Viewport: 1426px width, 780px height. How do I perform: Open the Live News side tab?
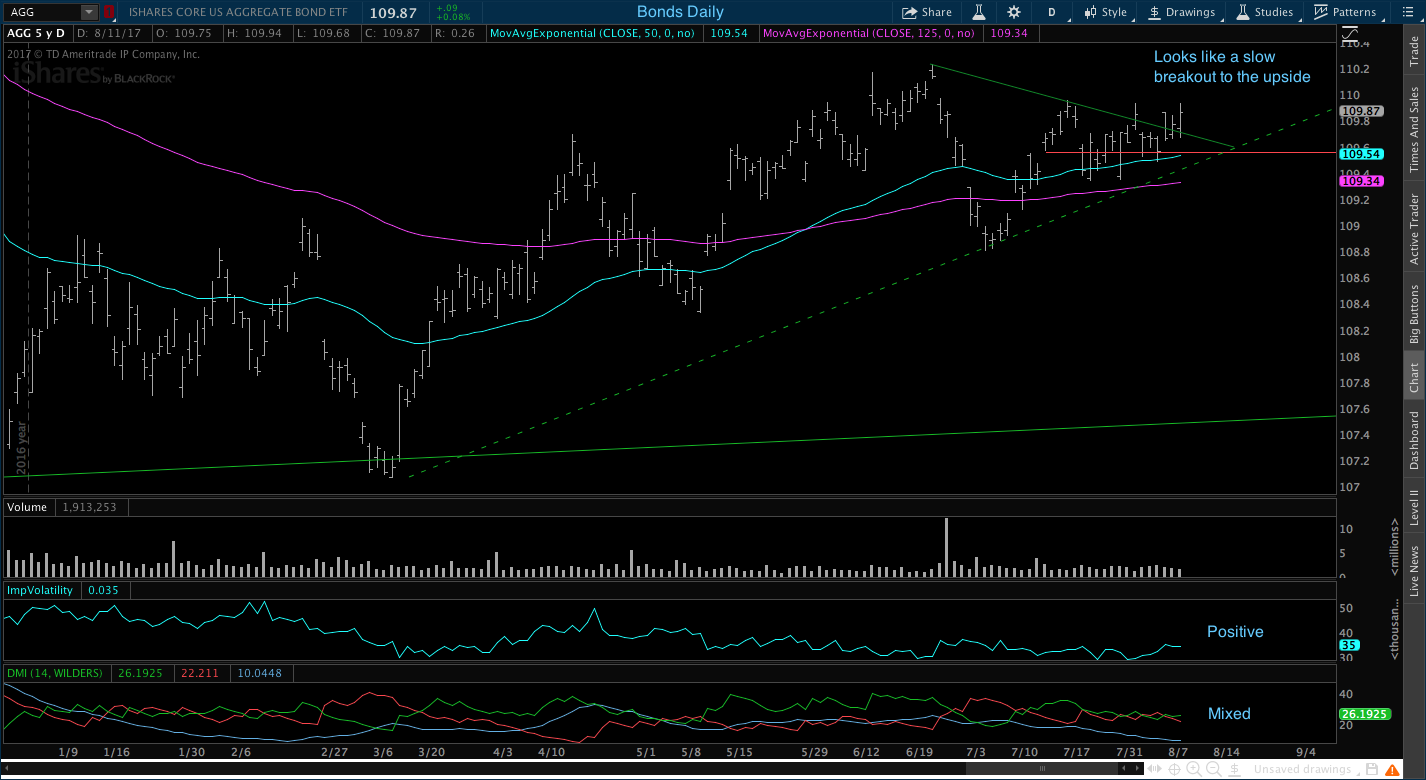(1414, 571)
